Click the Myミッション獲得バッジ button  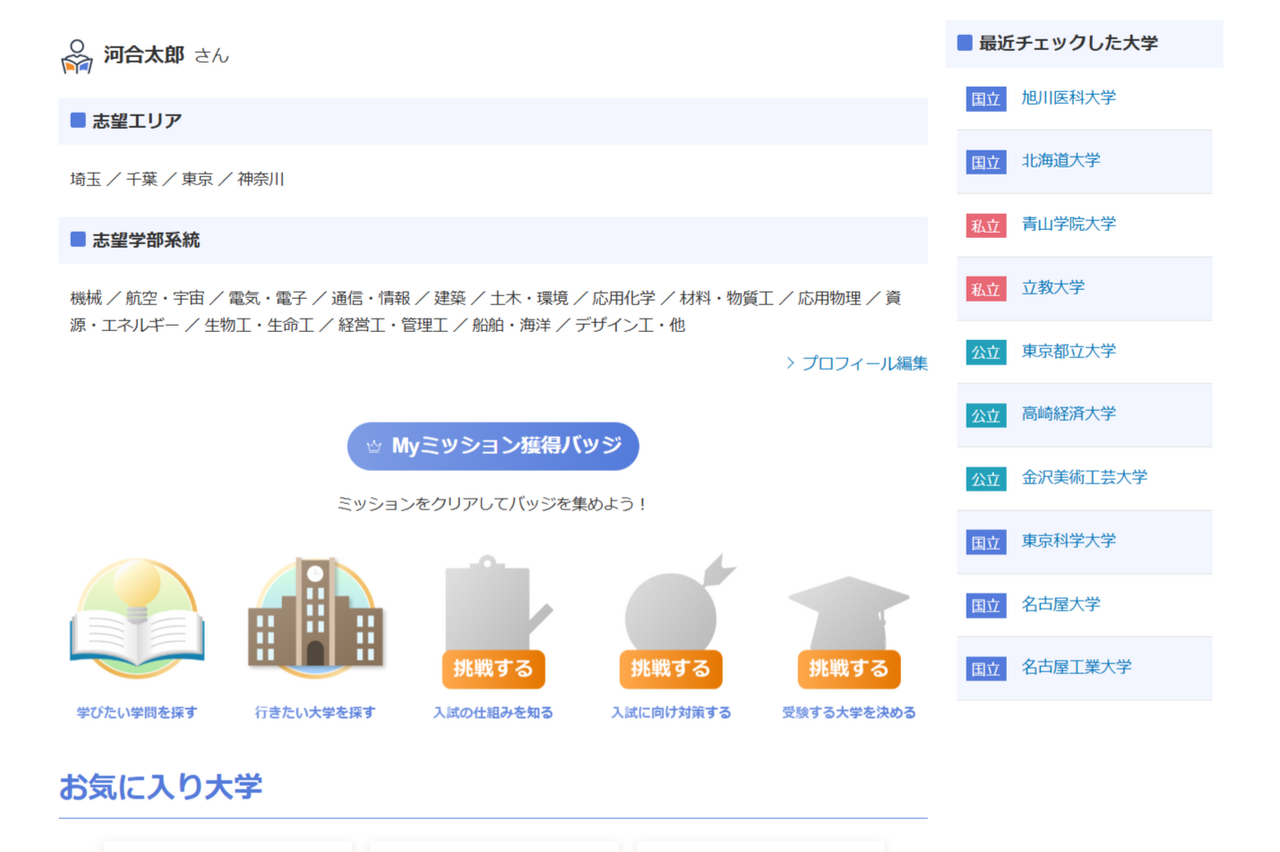pyautogui.click(x=493, y=446)
